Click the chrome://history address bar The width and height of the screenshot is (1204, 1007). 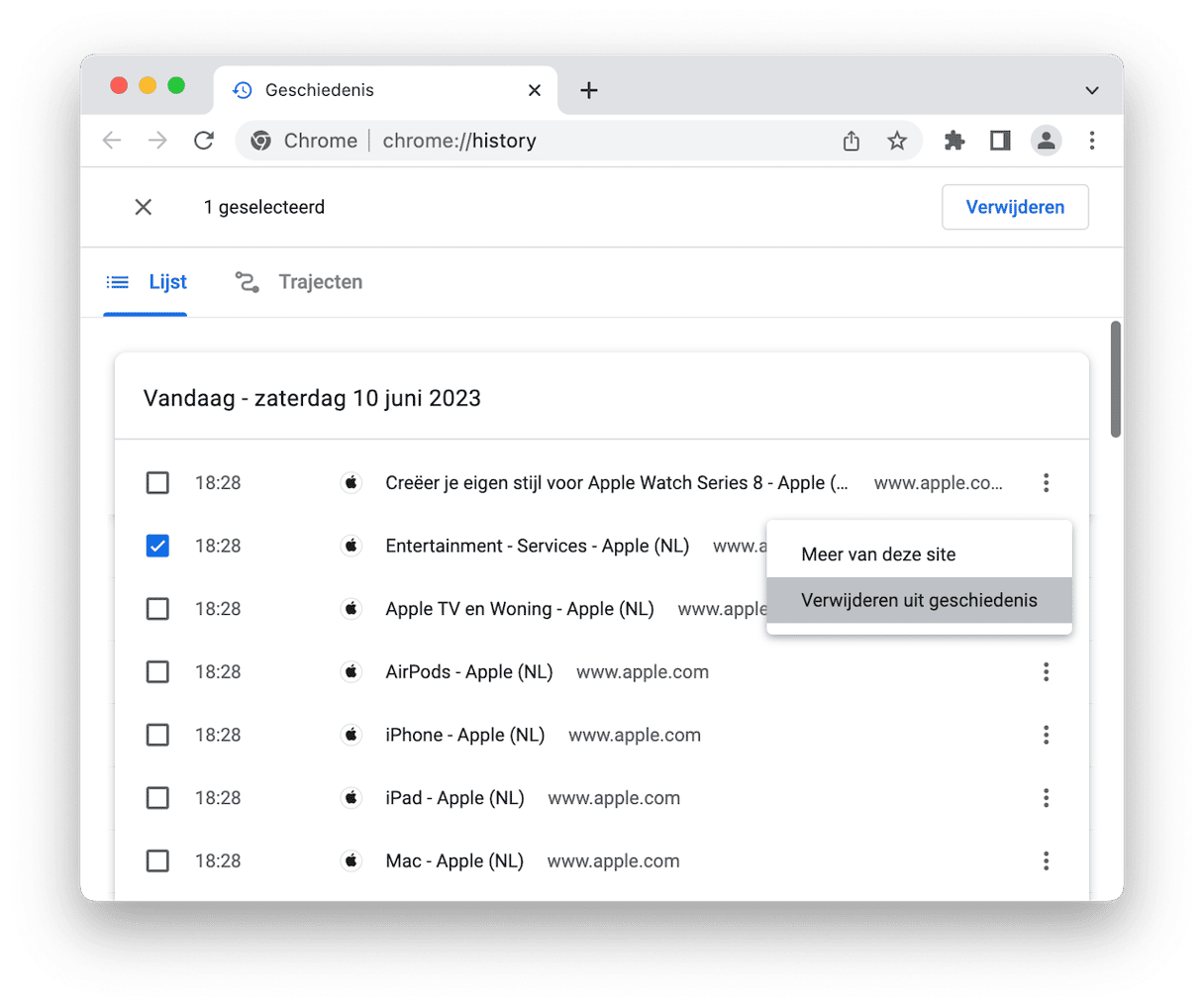coord(579,141)
